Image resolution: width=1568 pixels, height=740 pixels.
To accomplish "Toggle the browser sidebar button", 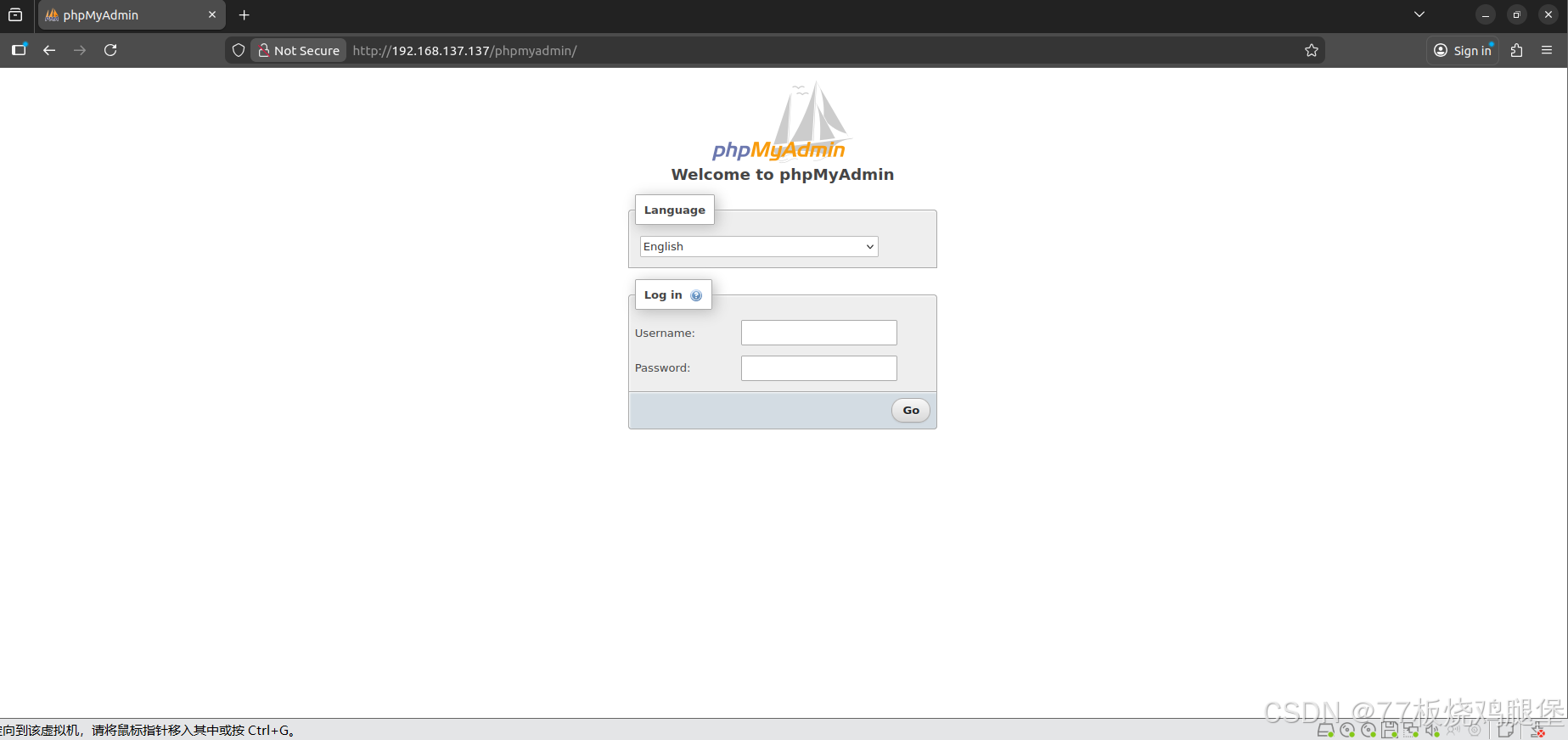I will pos(19,50).
